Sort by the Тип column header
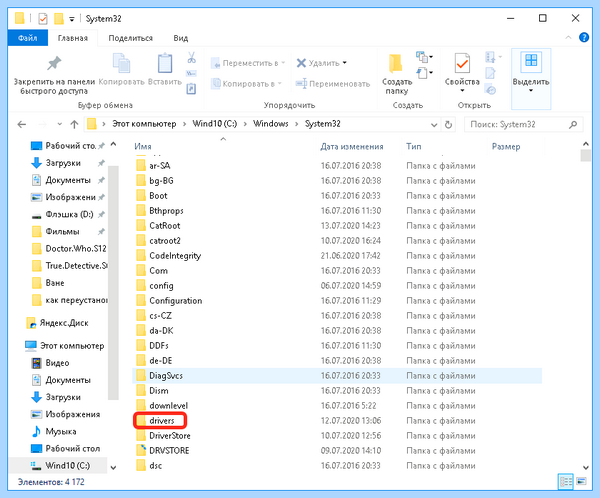 tap(414, 147)
